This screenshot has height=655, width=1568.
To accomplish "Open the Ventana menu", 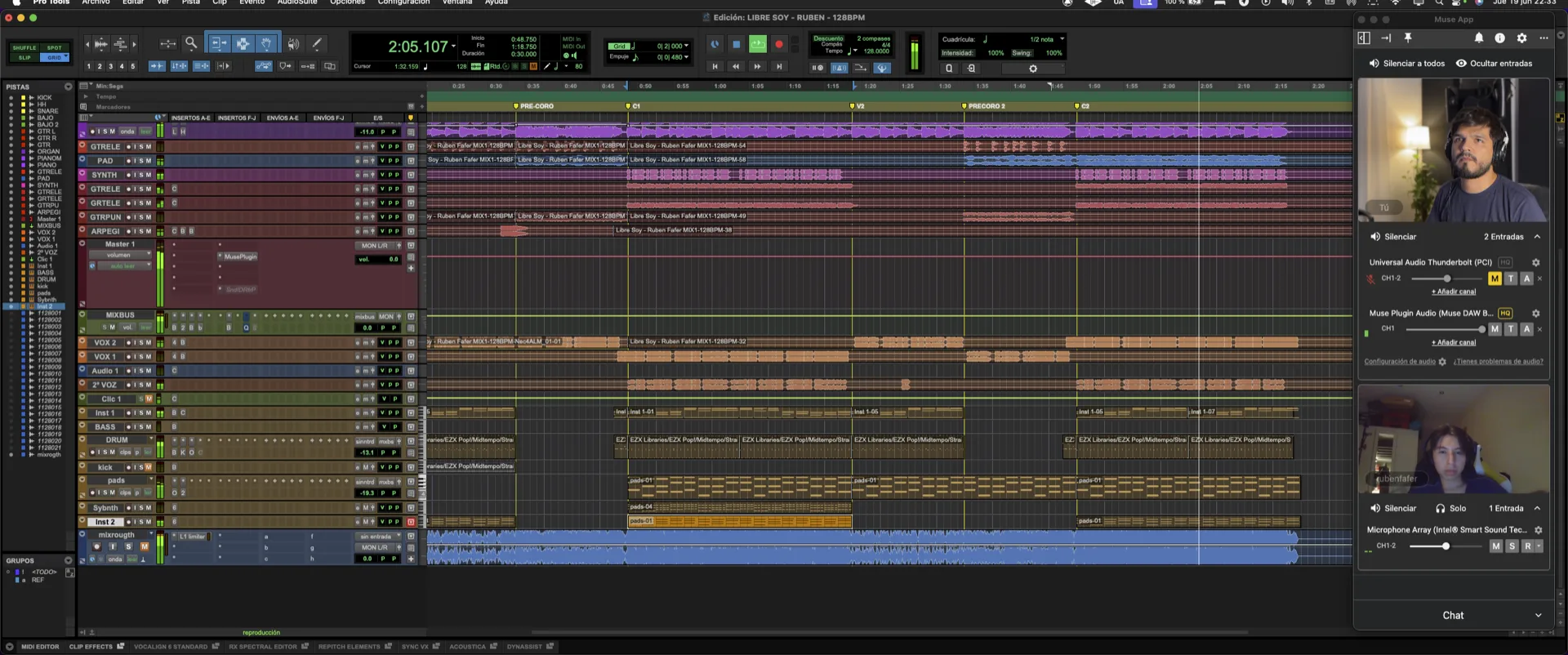I will tap(457, 2).
